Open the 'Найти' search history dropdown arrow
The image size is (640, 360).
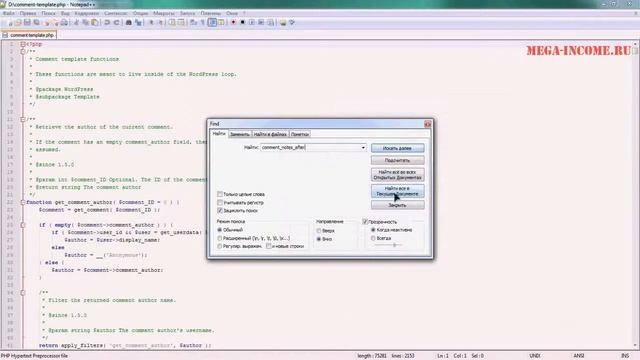tap(363, 147)
